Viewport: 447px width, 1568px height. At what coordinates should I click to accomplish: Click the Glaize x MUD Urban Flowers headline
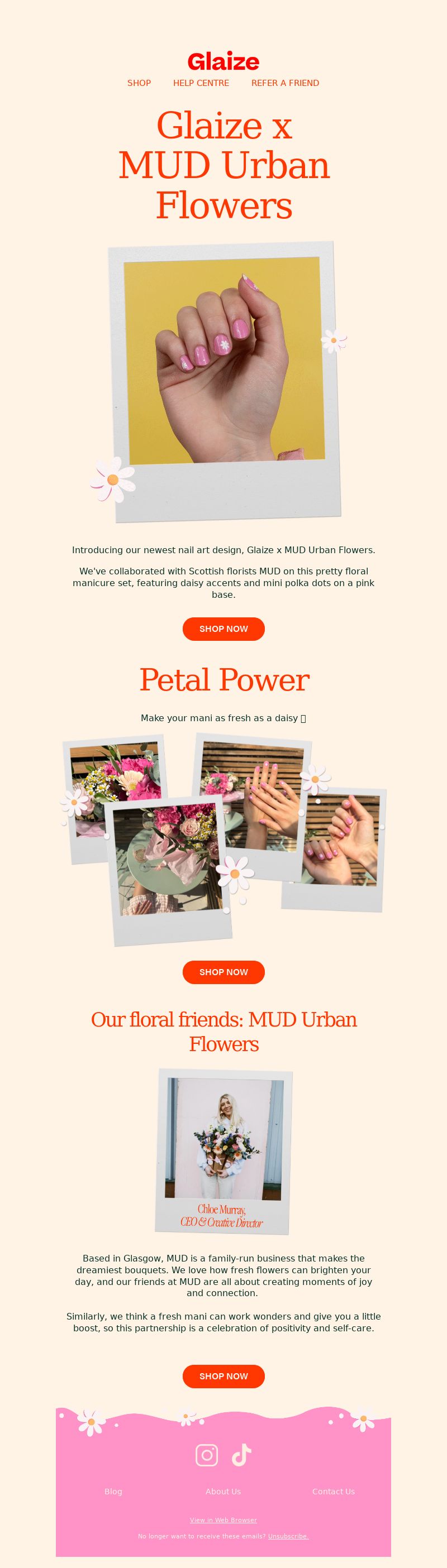[x=223, y=165]
